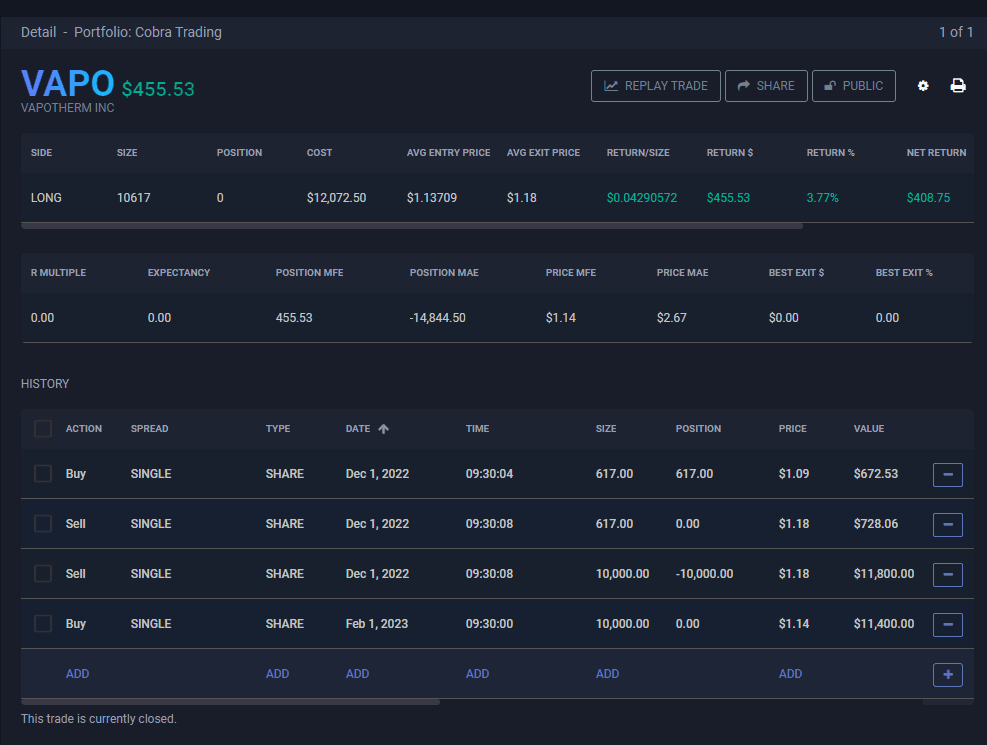Toggle the select-all checkbox in History header
This screenshot has width=987, height=745.
coord(43,429)
